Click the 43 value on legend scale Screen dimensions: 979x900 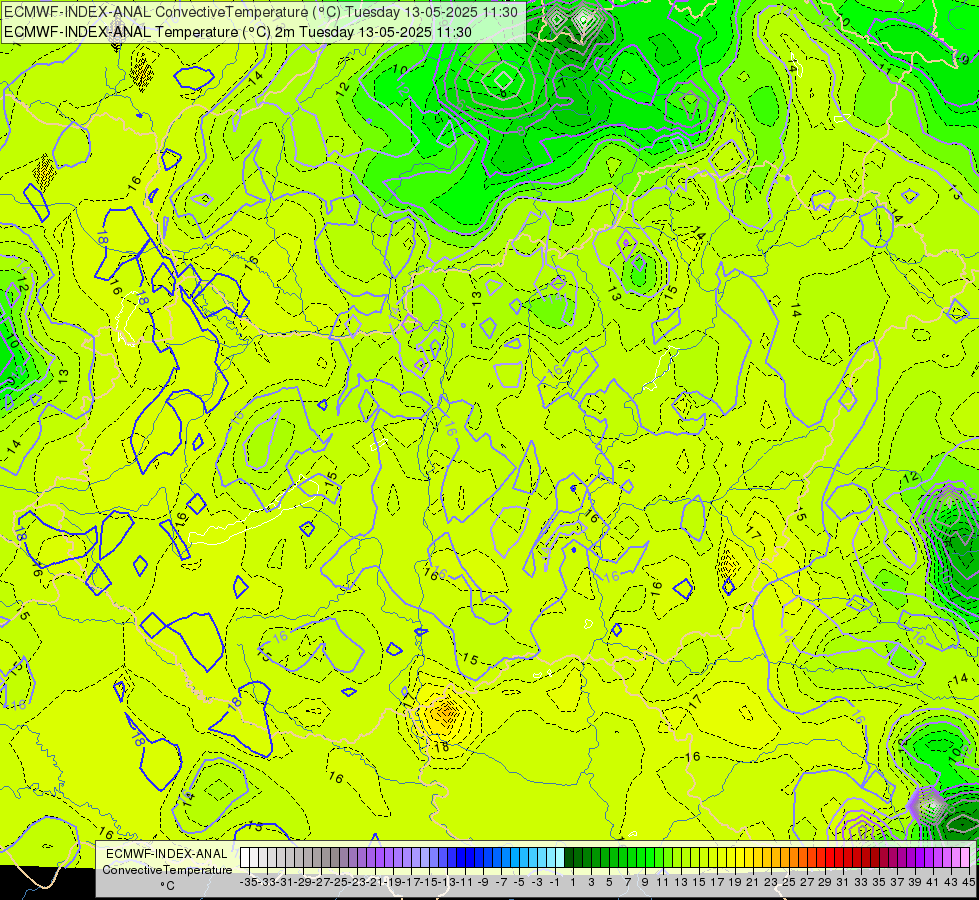tap(952, 882)
